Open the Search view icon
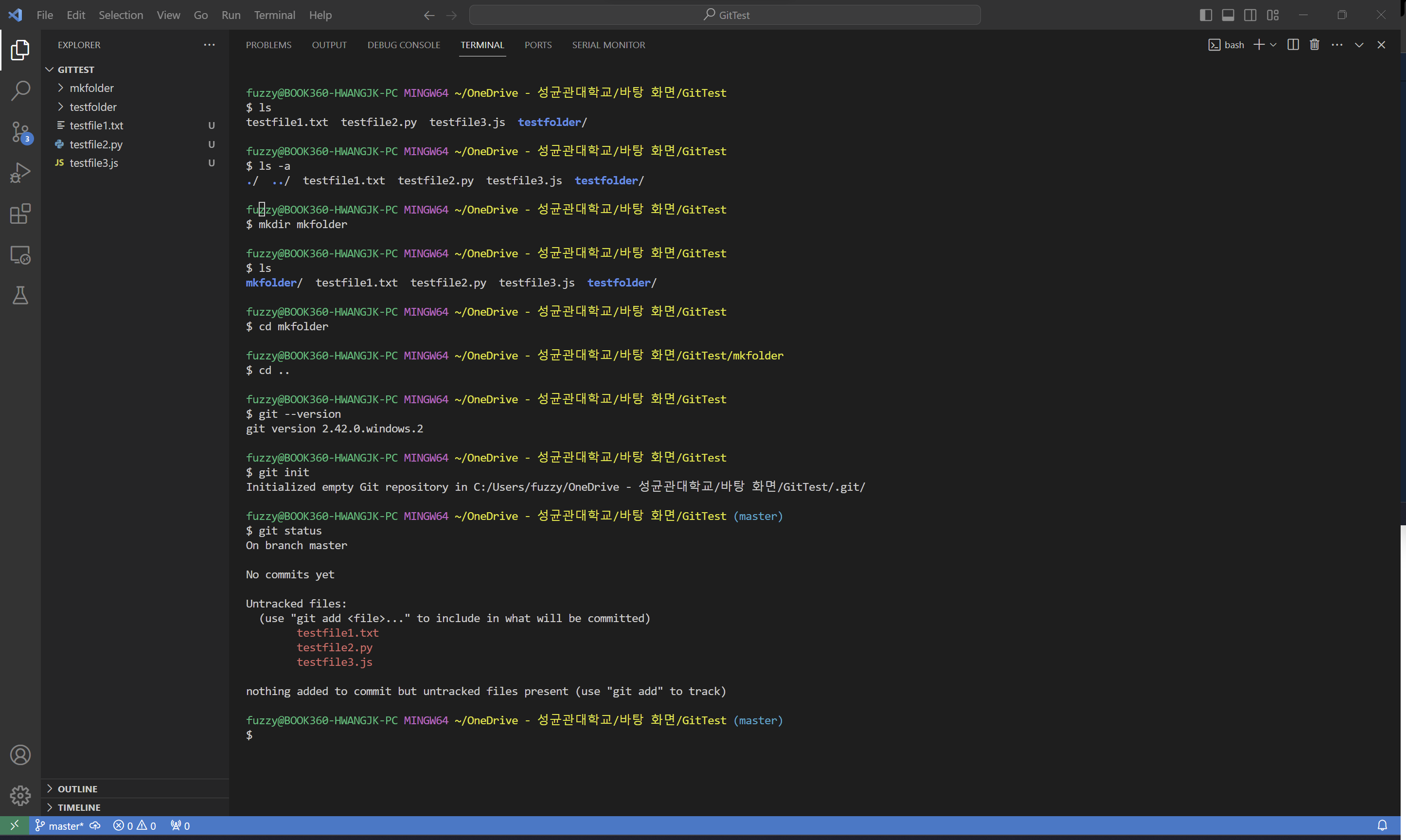This screenshot has height=840, width=1406. [20, 90]
